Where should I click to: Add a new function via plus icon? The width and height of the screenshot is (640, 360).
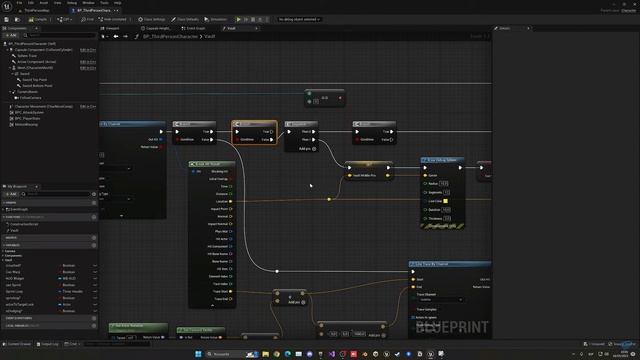click(94, 217)
